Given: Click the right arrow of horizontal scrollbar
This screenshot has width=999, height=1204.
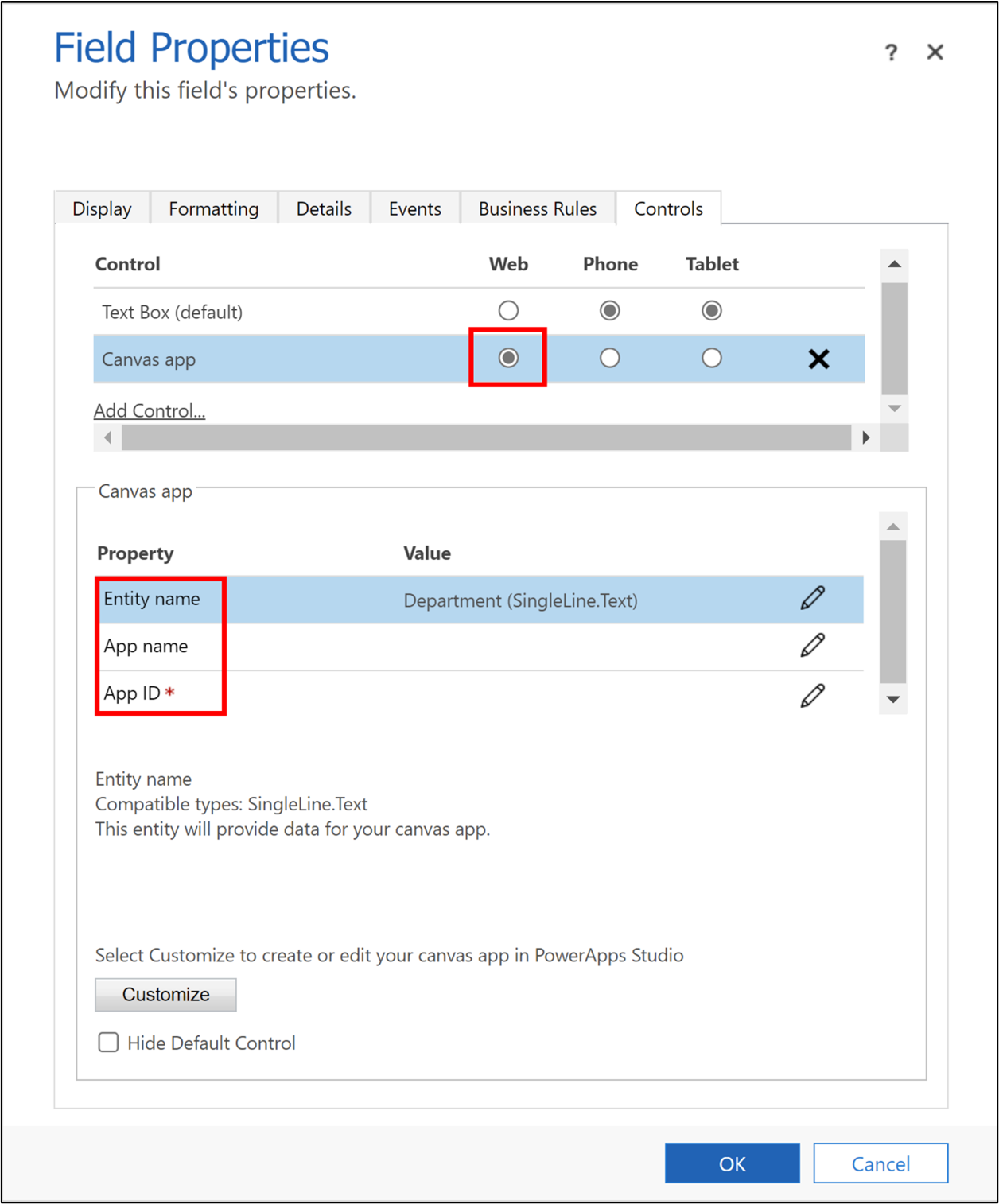Looking at the screenshot, I should pyautogui.click(x=866, y=437).
